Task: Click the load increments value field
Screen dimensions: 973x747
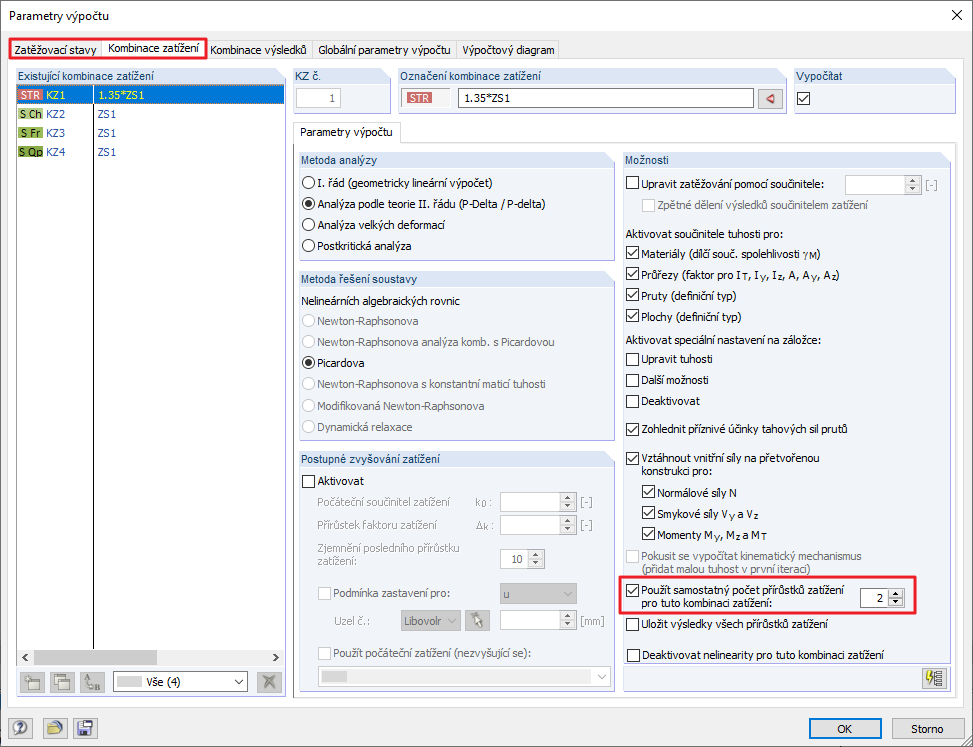Action: point(874,598)
